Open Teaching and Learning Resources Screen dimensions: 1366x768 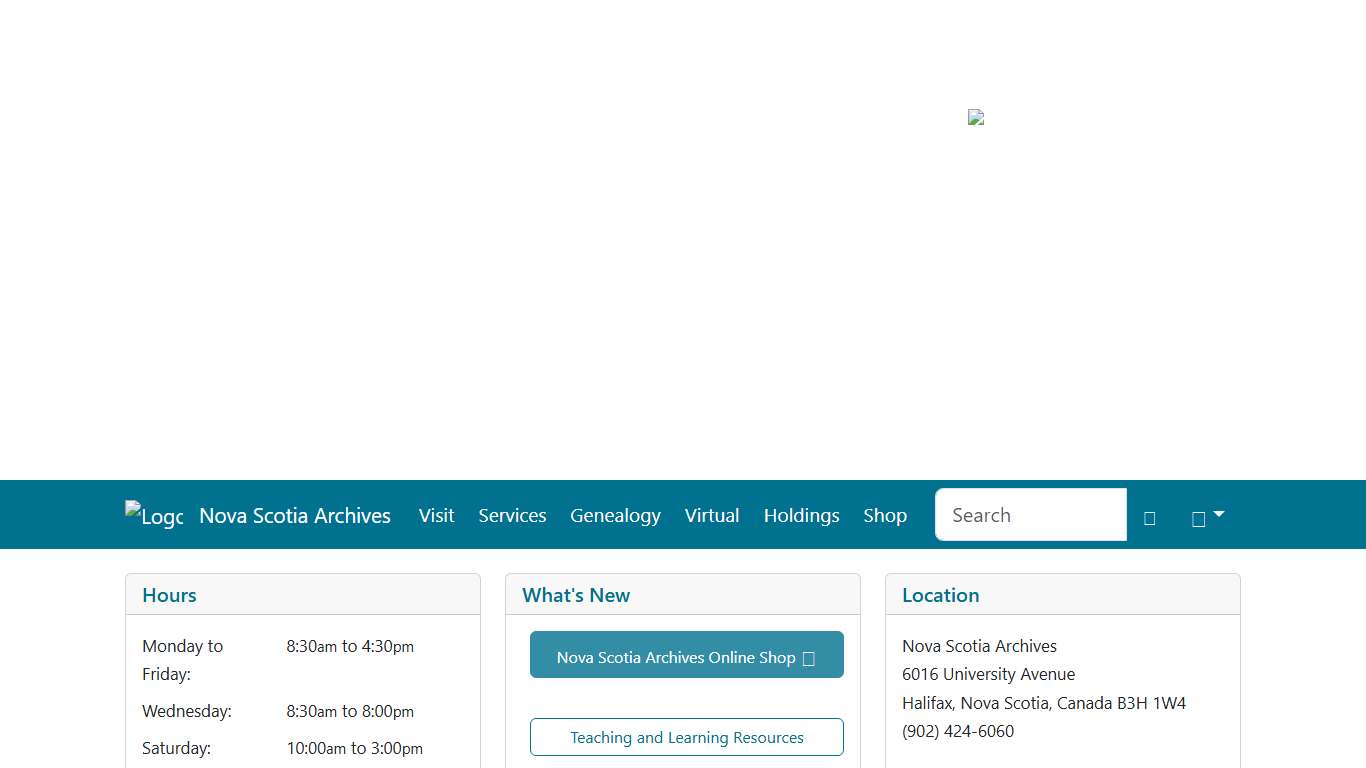(x=686, y=737)
